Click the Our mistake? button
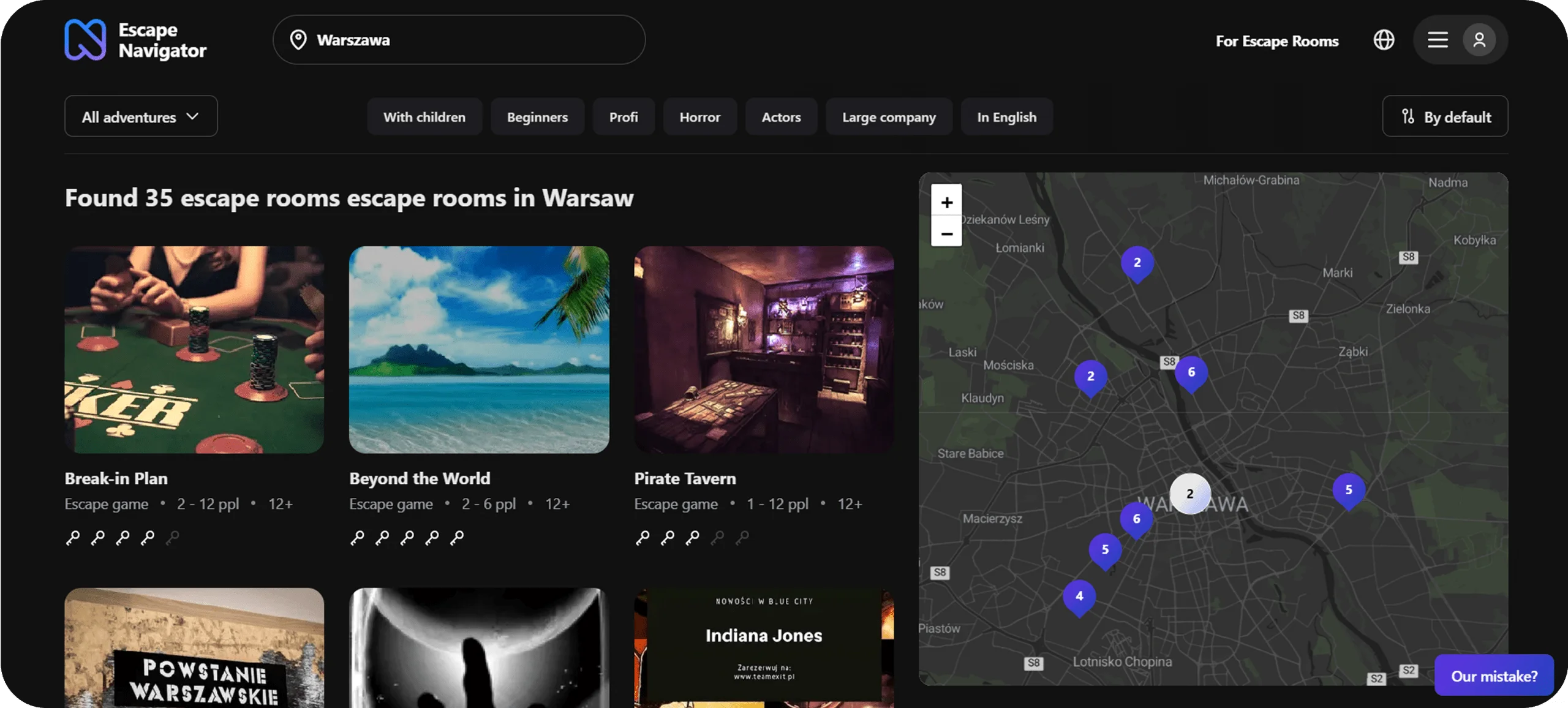Screen dimensions: 1568x708 (1494, 676)
